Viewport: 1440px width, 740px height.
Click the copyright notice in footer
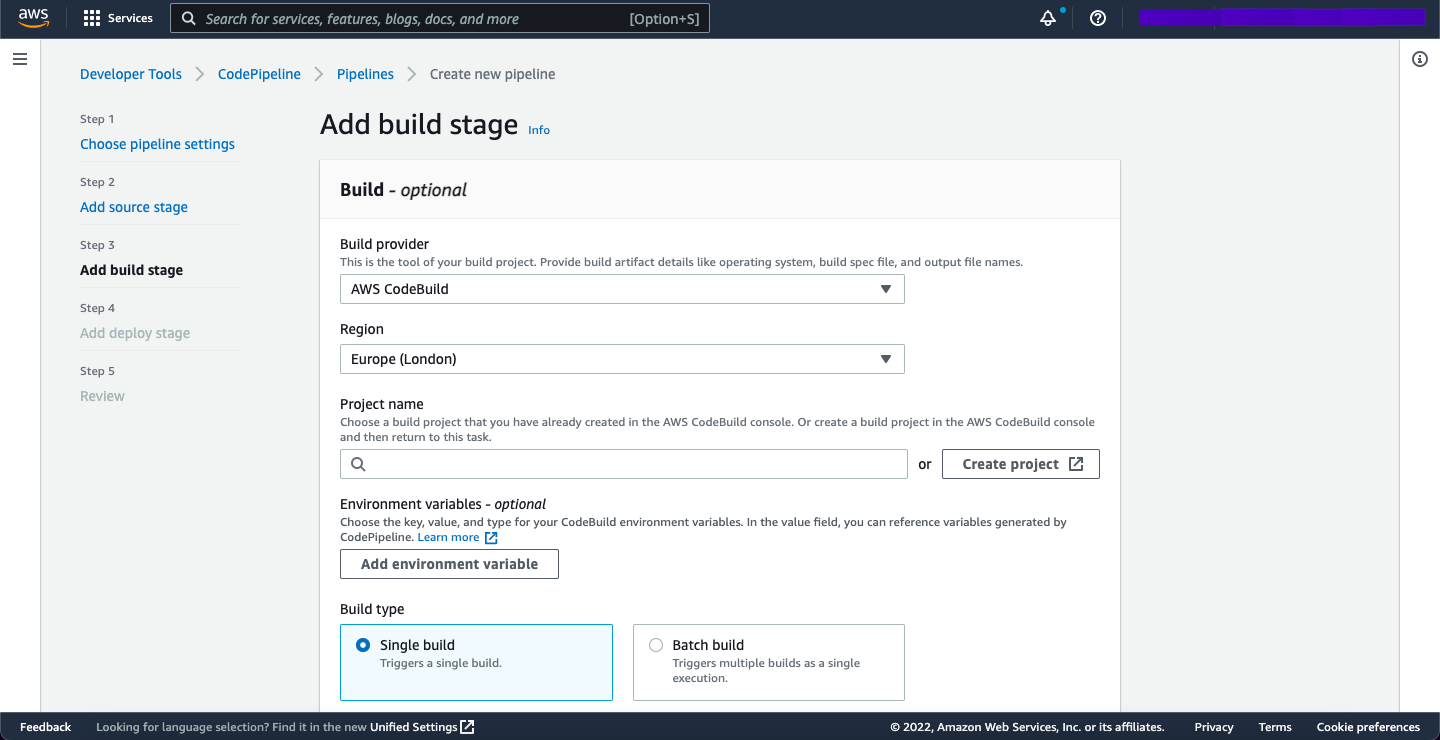(1027, 727)
